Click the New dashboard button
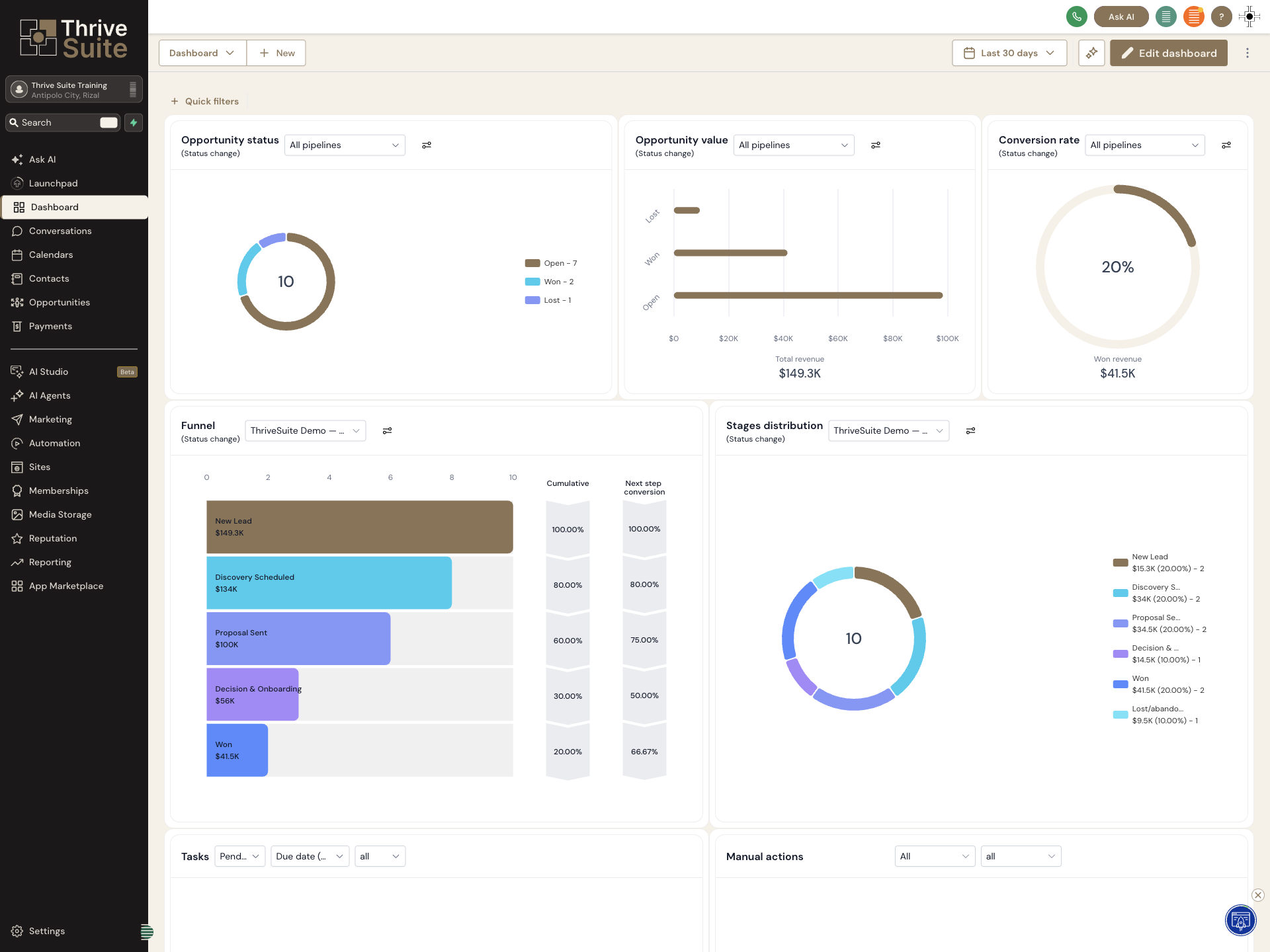The width and height of the screenshot is (1270, 952). tap(276, 53)
